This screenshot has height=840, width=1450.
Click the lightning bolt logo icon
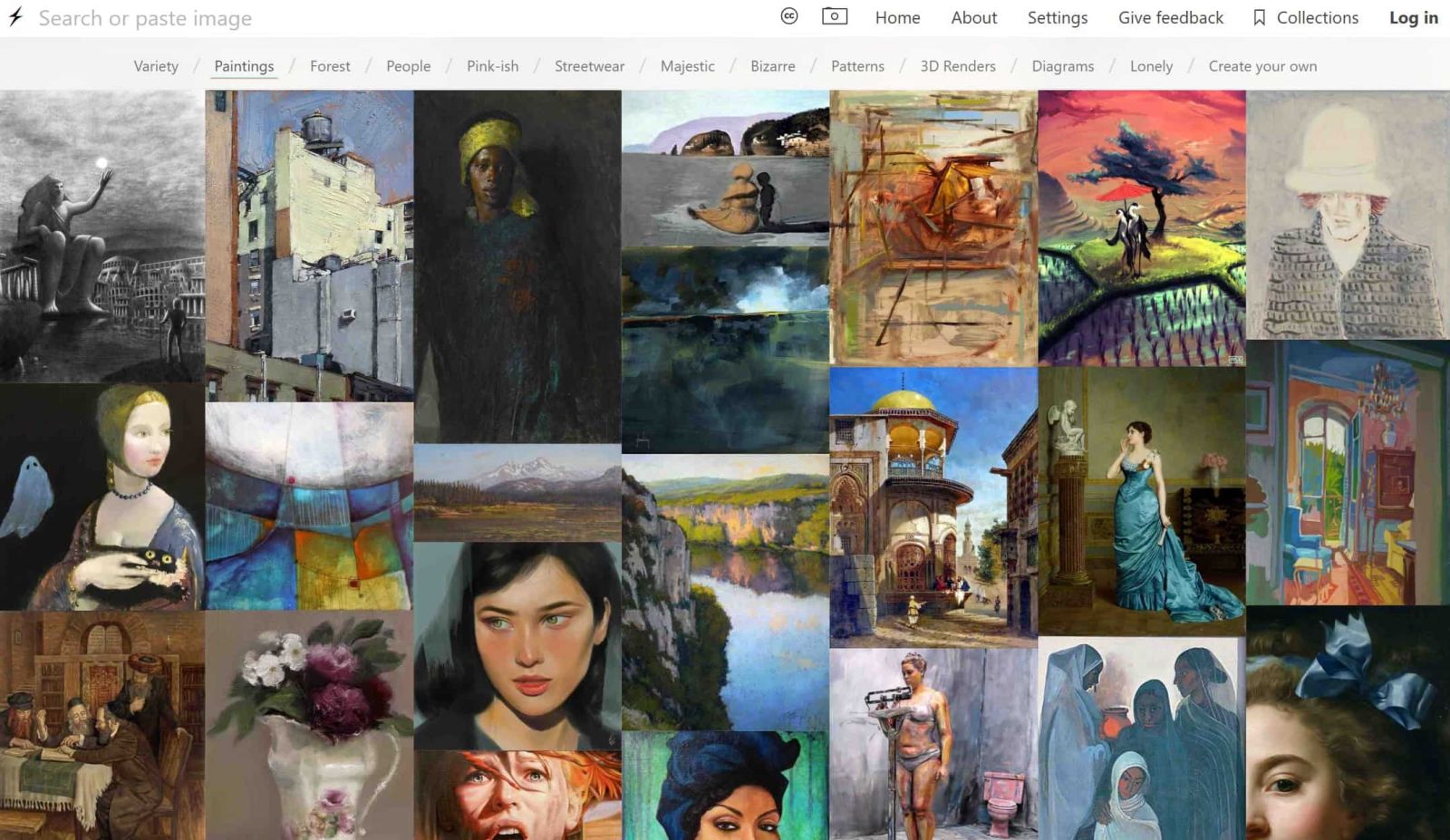[x=15, y=17]
